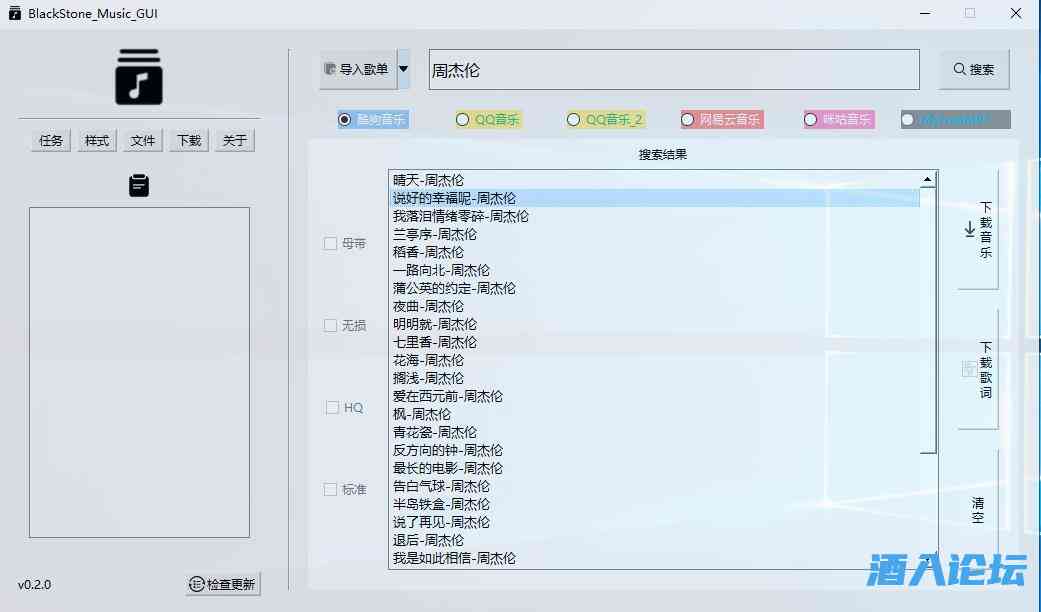Select 花海-周杰伦 in results

click(655, 360)
